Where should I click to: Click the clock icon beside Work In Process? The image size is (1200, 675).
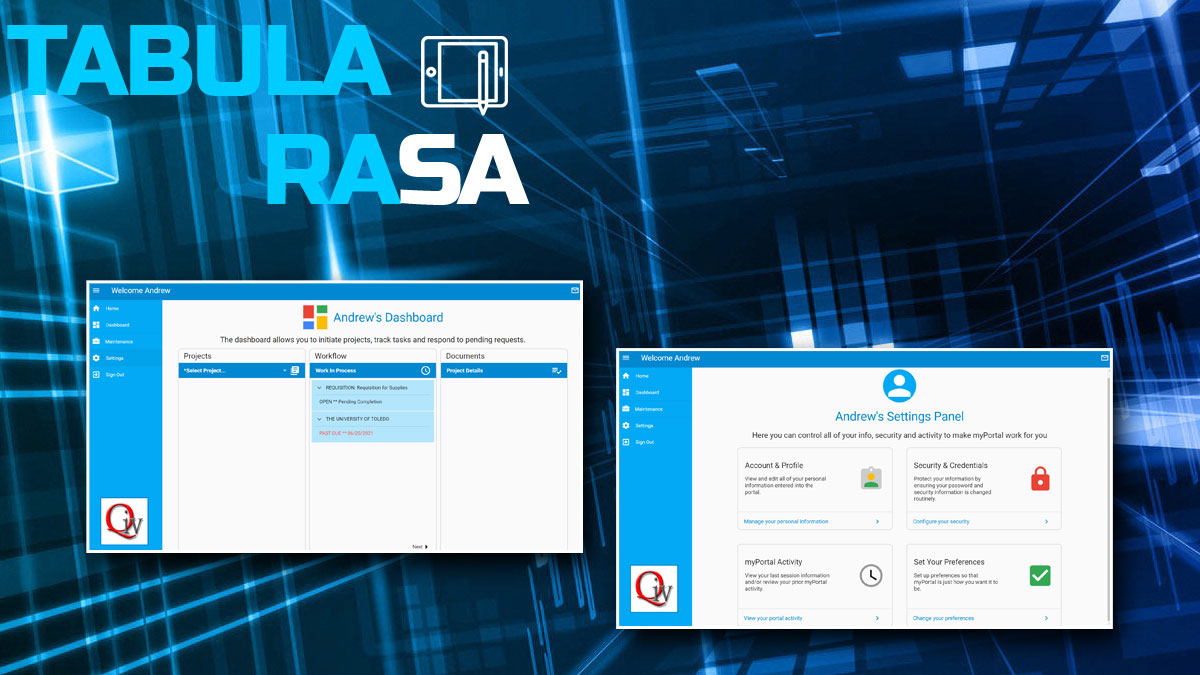[x=425, y=370]
